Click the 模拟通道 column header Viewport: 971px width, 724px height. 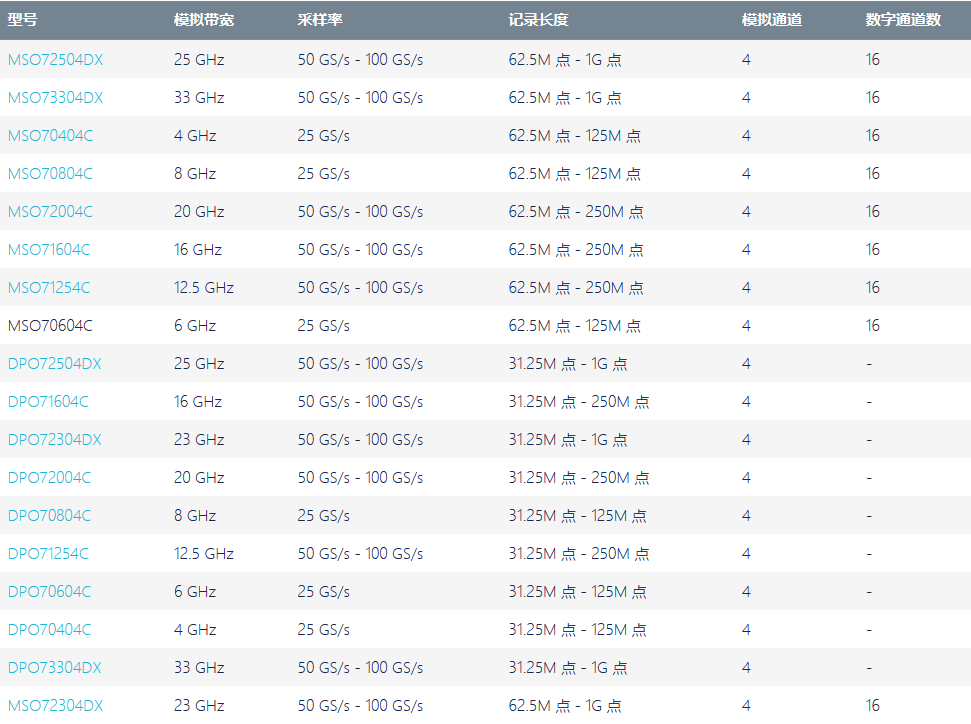[772, 20]
